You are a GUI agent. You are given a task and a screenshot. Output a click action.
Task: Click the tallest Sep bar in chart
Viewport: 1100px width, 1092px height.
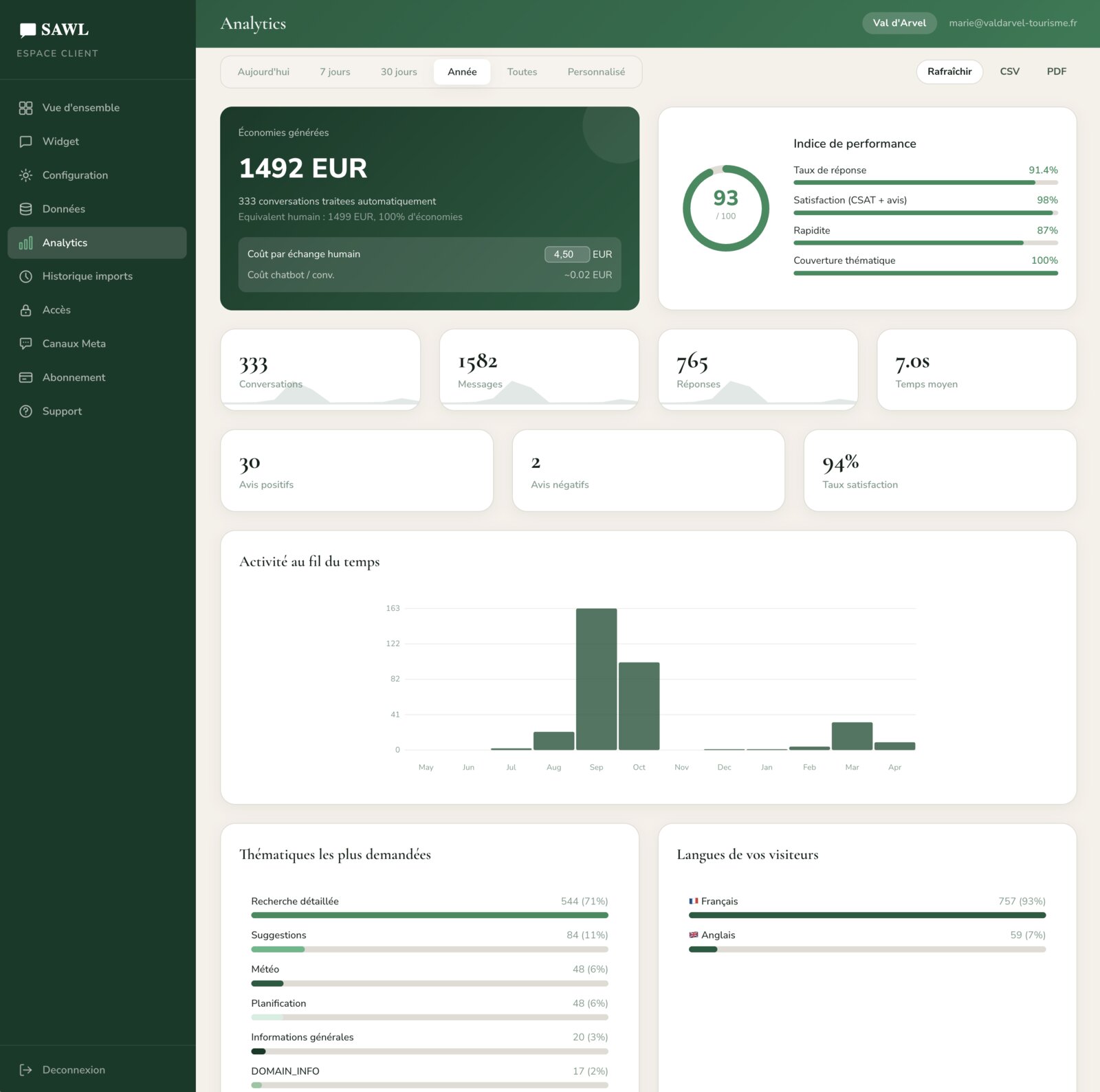(596, 679)
